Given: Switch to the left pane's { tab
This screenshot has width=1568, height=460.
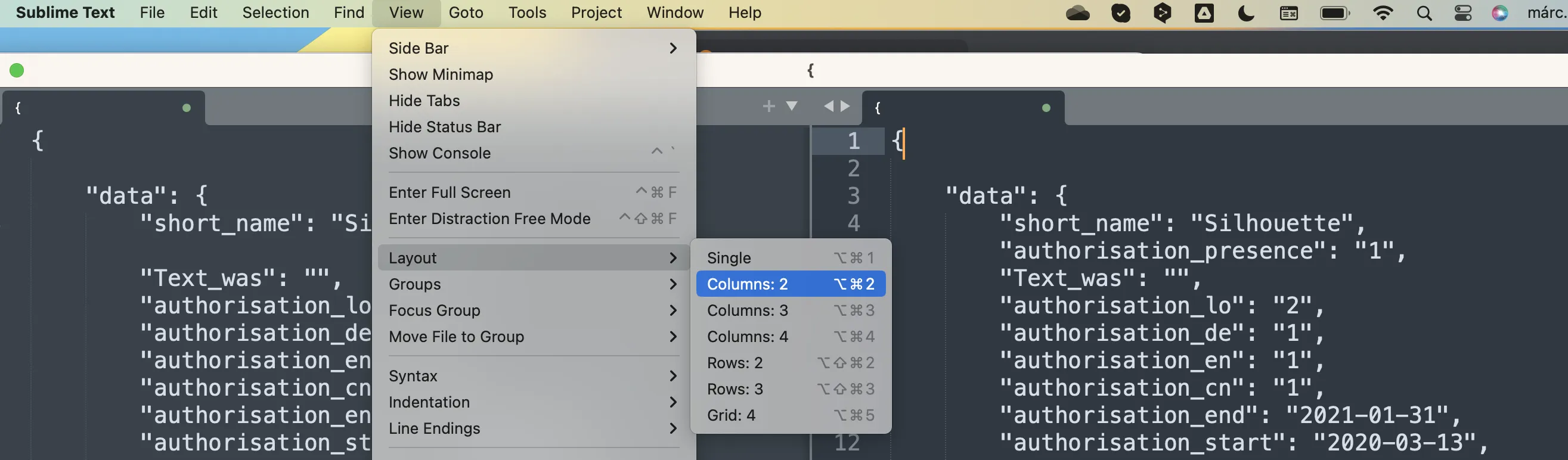Looking at the screenshot, I should (x=104, y=108).
